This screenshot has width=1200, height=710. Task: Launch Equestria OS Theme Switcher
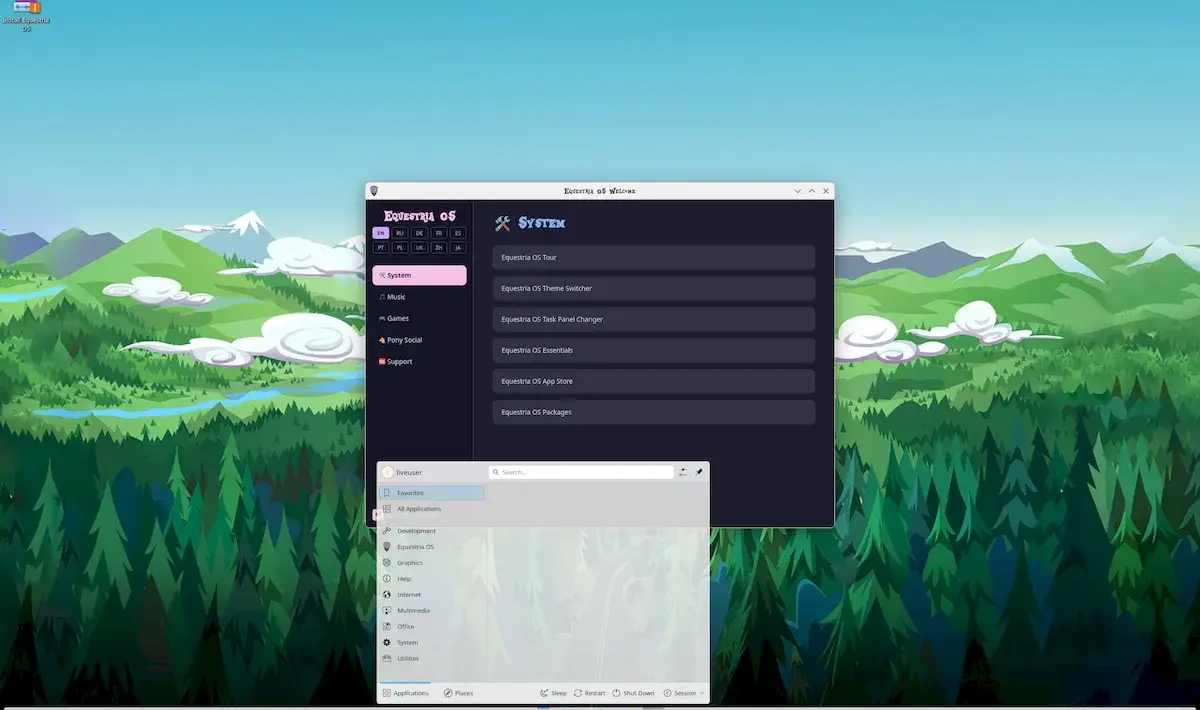[654, 289]
